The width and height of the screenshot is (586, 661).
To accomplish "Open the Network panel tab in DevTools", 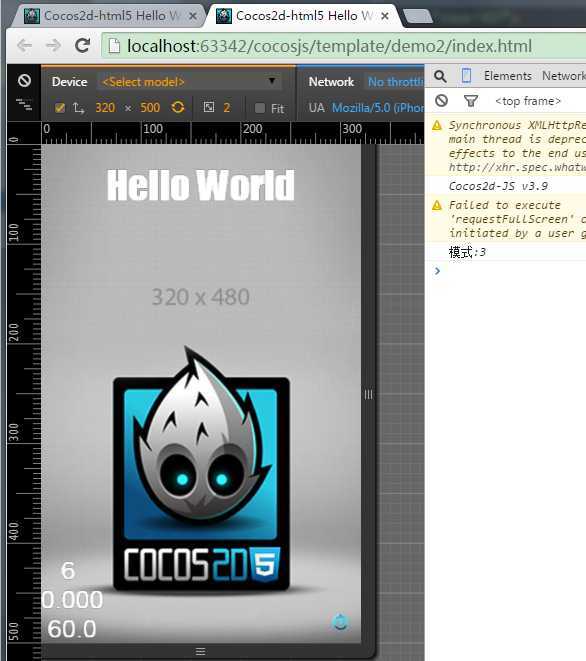I will [x=564, y=76].
